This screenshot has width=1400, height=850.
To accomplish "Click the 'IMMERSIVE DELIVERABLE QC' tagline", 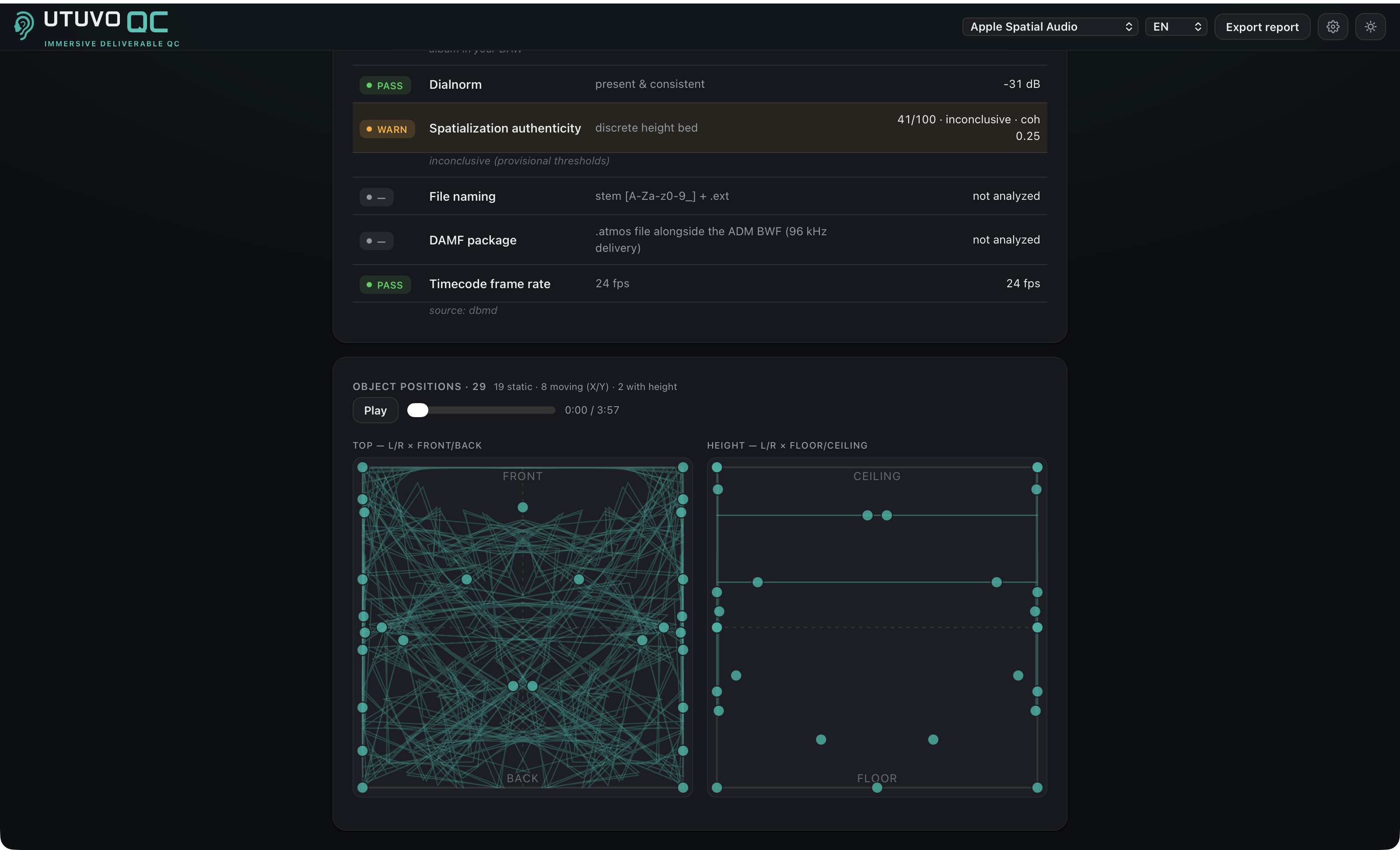I will 112,44.
